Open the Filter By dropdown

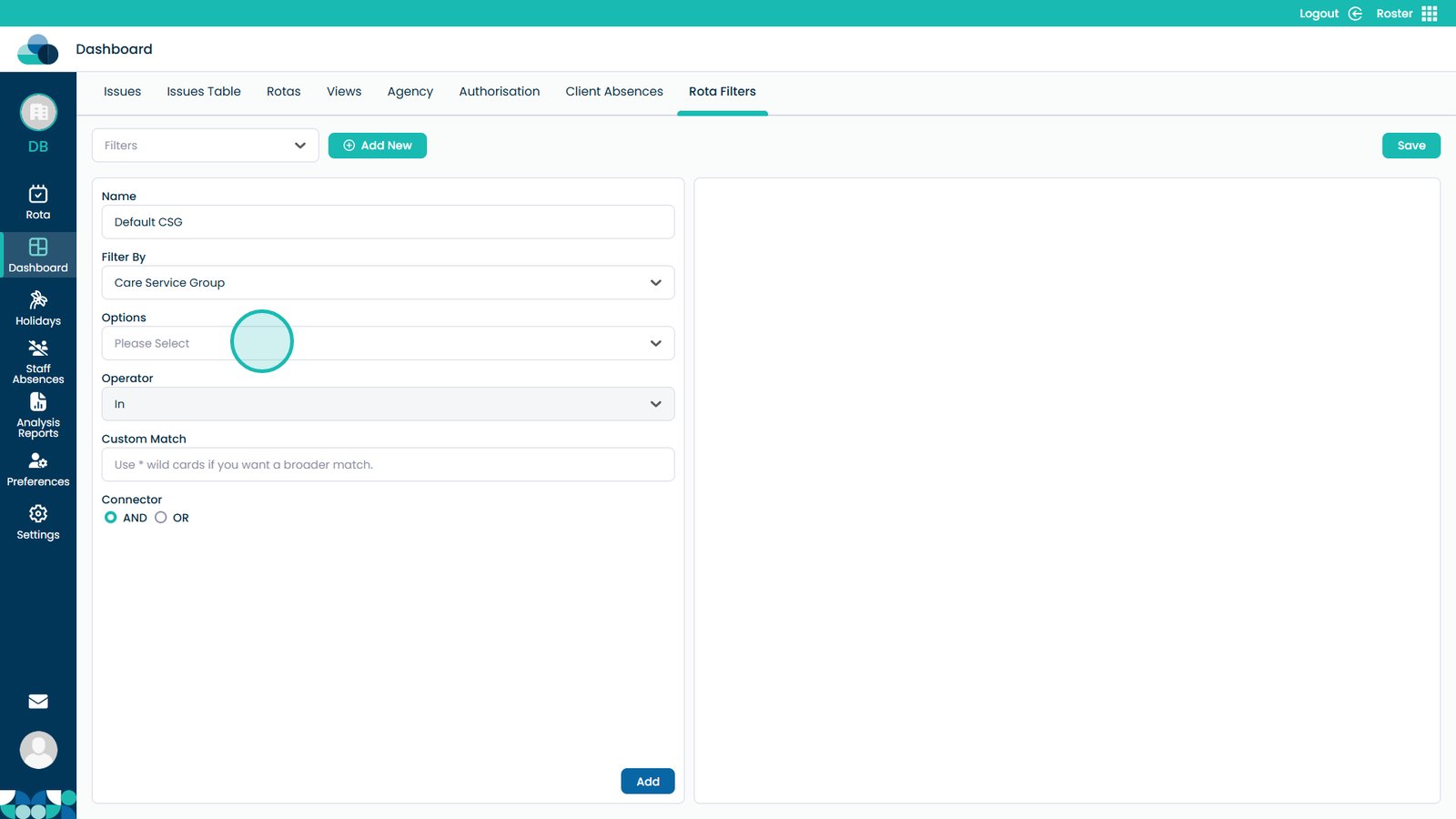coord(388,283)
